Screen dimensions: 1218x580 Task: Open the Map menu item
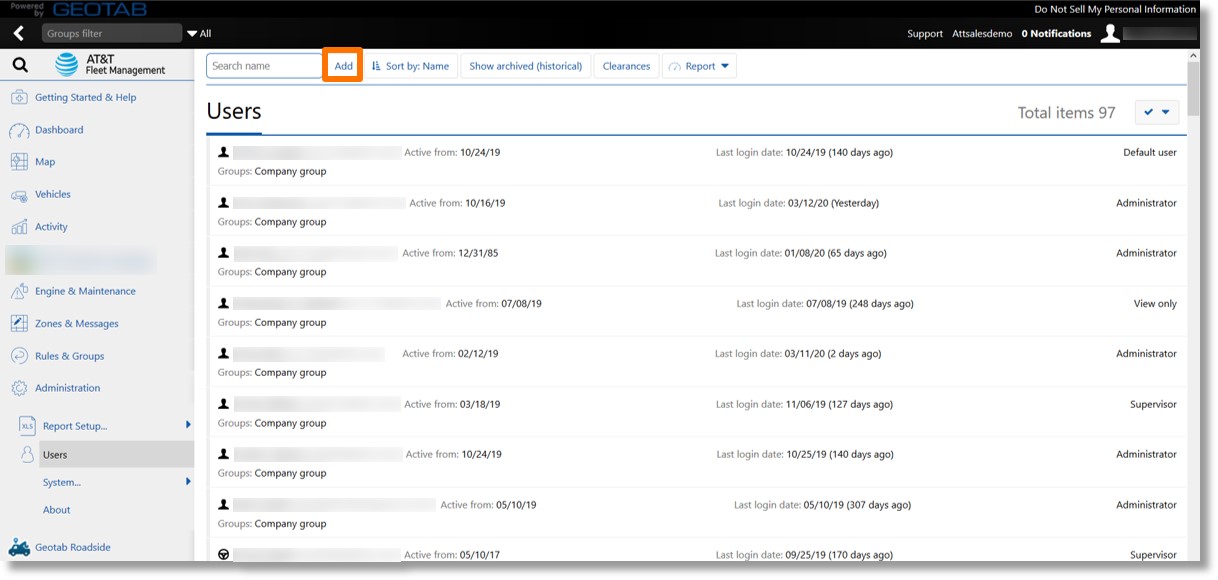point(45,162)
